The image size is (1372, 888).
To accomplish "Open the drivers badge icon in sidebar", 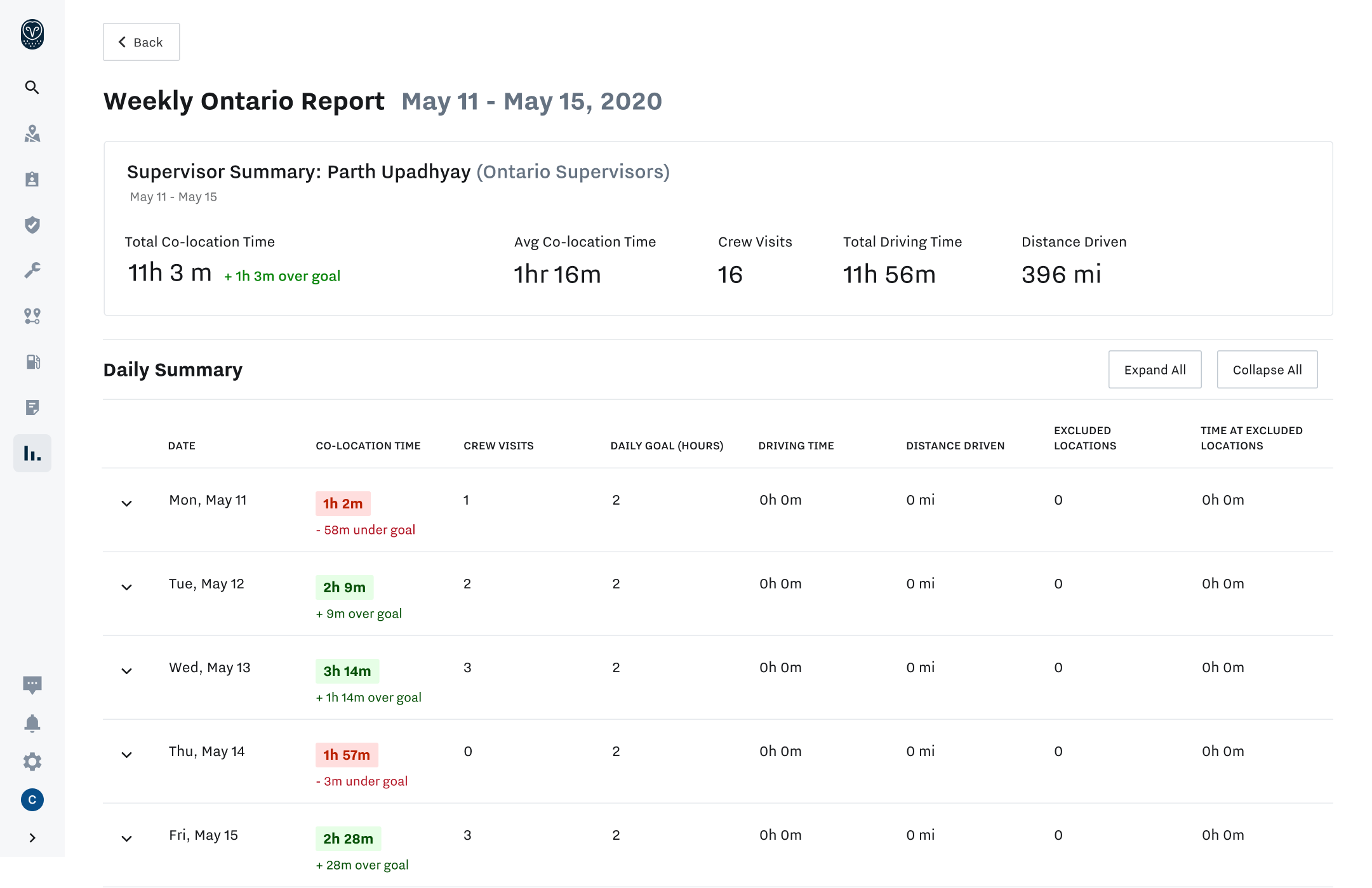I will click(32, 180).
